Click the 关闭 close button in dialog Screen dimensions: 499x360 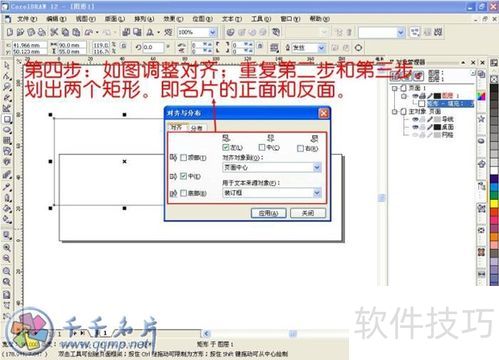[x=307, y=213]
